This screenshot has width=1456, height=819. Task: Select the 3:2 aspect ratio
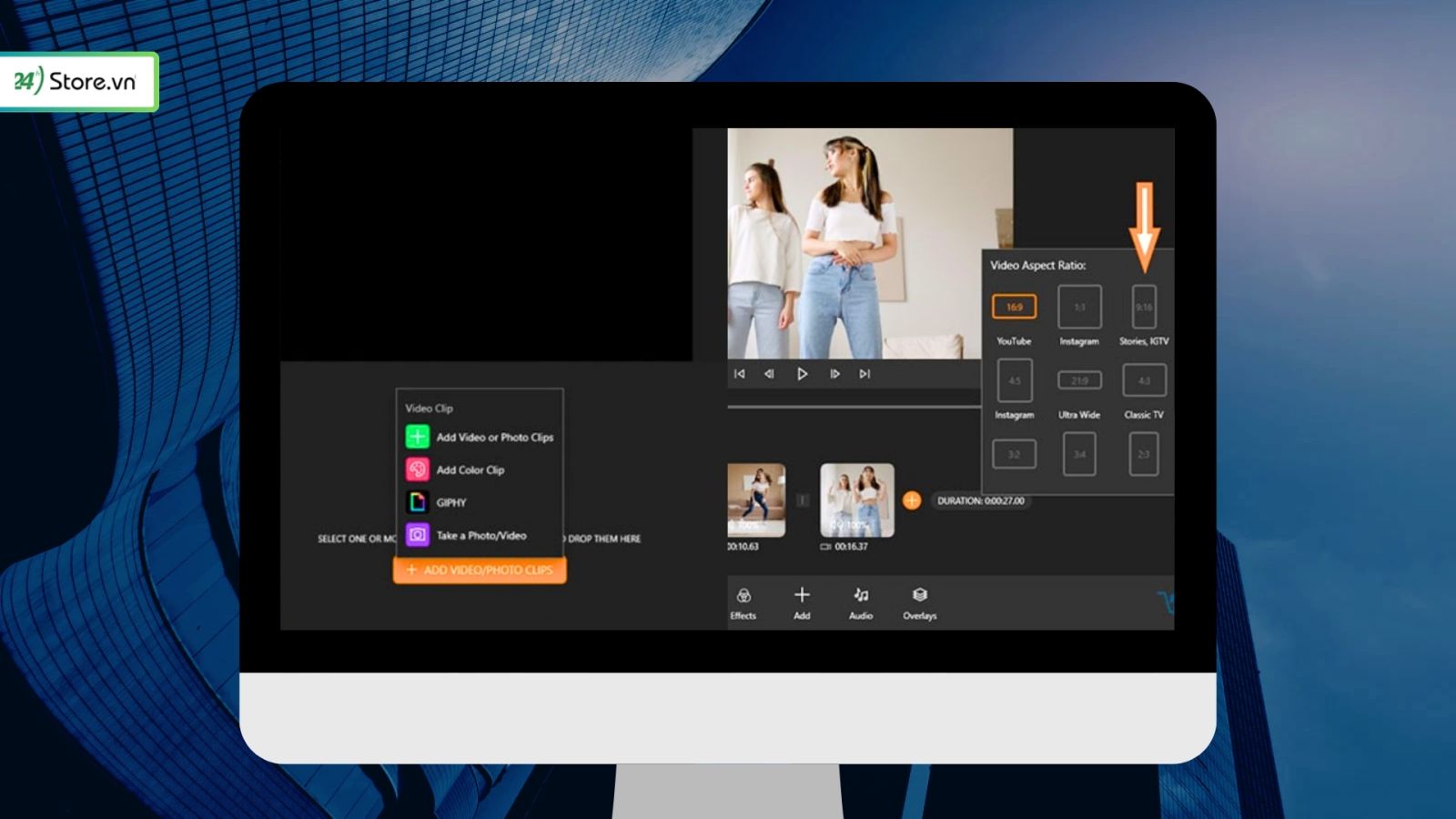pos(1015,454)
